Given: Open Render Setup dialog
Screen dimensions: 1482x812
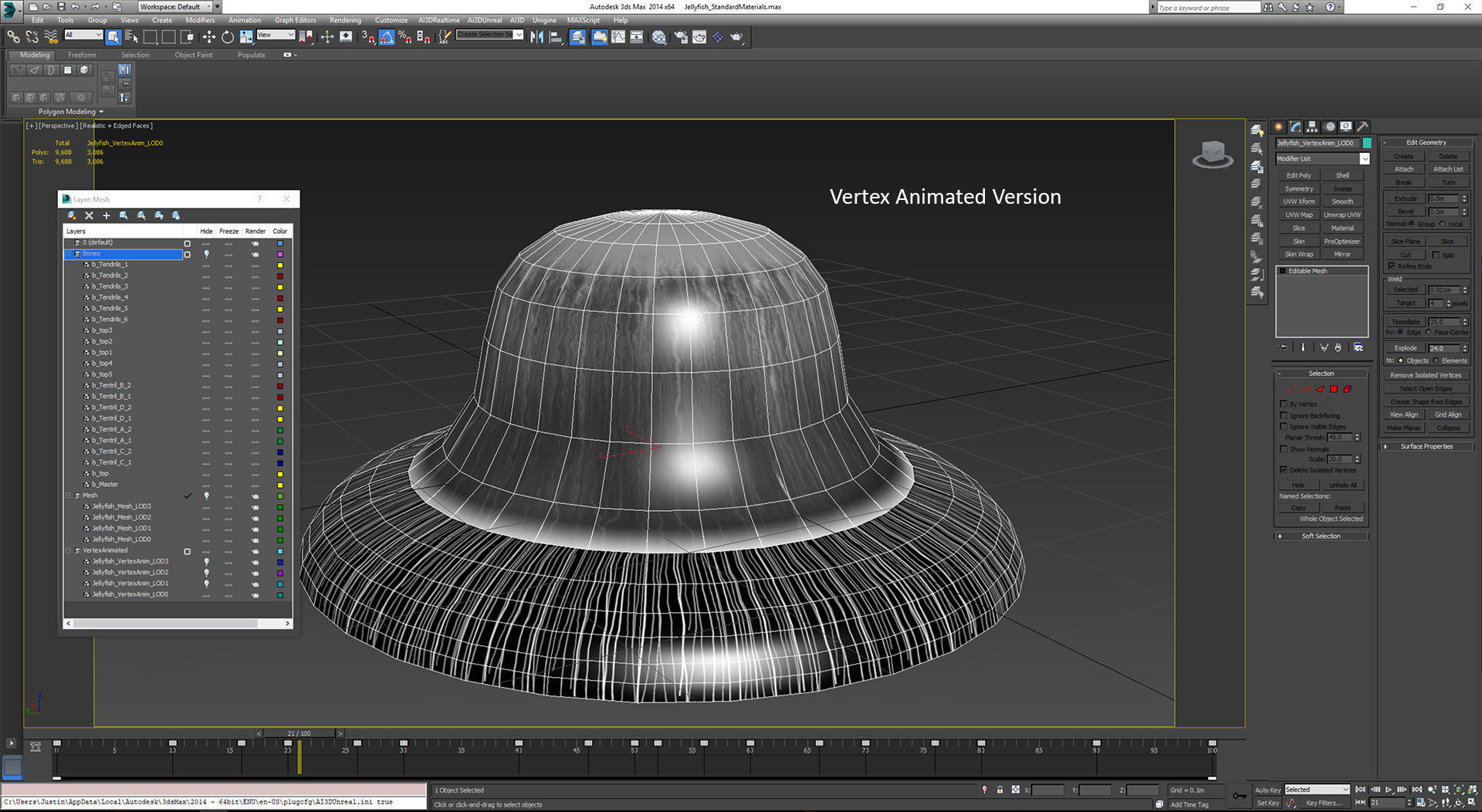Looking at the screenshot, I should tap(681, 36).
